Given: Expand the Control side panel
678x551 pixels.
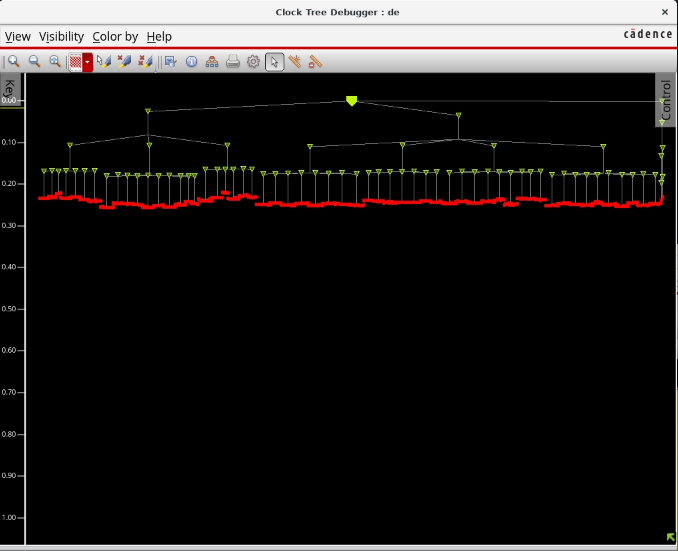Looking at the screenshot, I should 666,100.
